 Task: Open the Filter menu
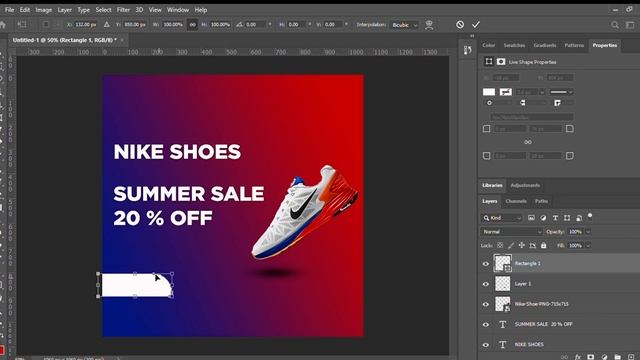pyautogui.click(x=123, y=10)
